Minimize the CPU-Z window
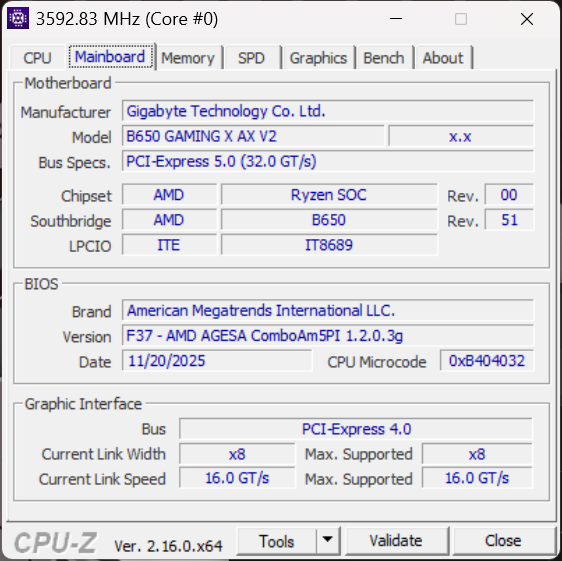 396,19
